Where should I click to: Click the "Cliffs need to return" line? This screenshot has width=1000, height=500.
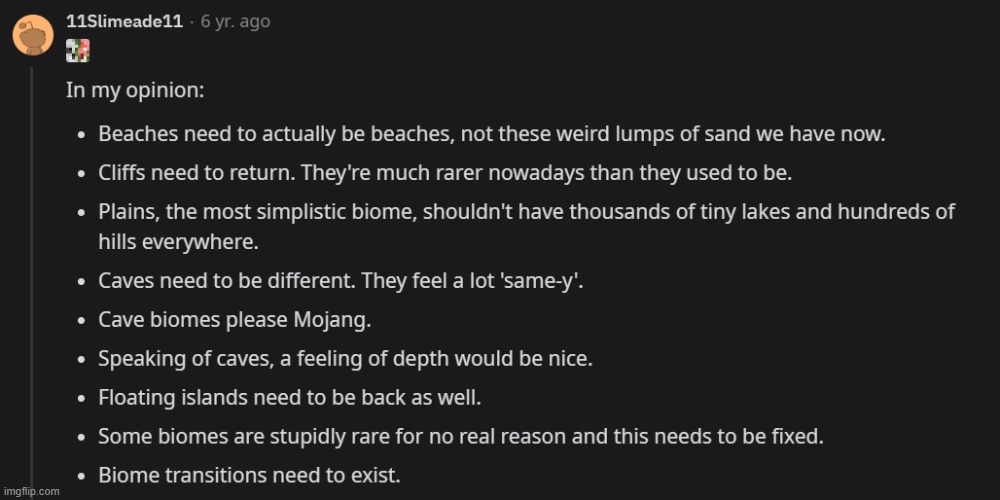point(444,172)
